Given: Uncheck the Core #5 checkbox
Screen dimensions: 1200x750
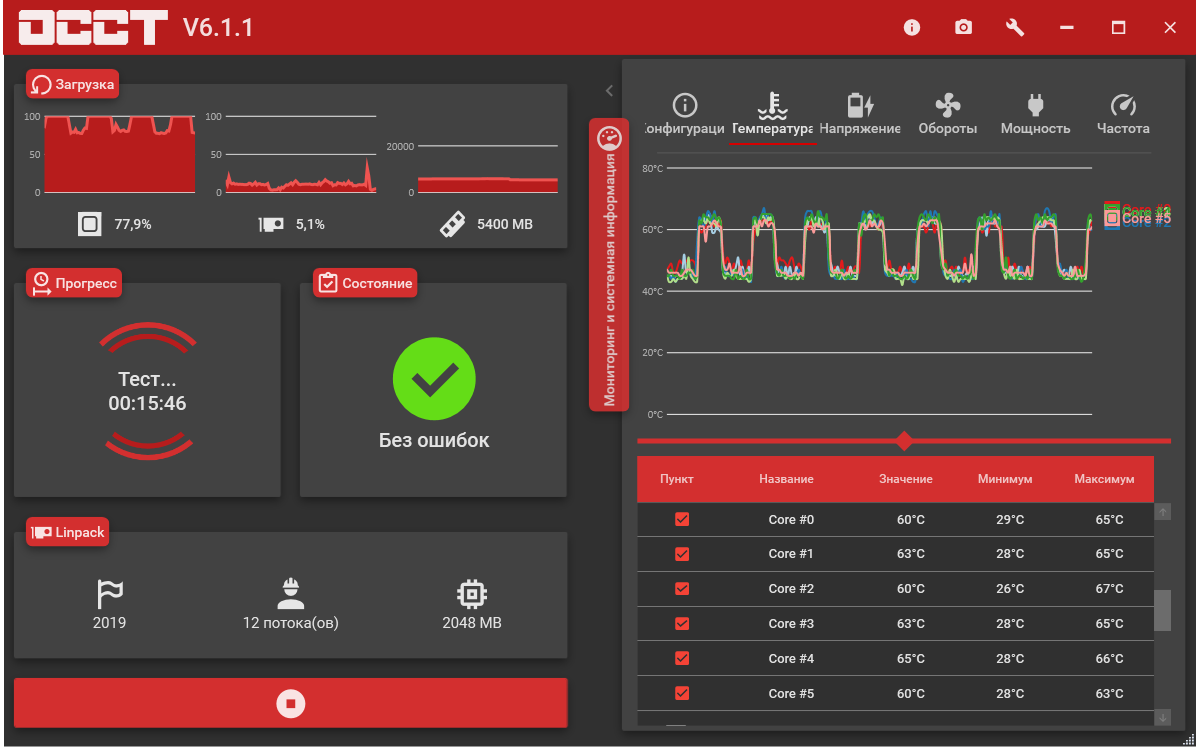Looking at the screenshot, I should point(682,693).
